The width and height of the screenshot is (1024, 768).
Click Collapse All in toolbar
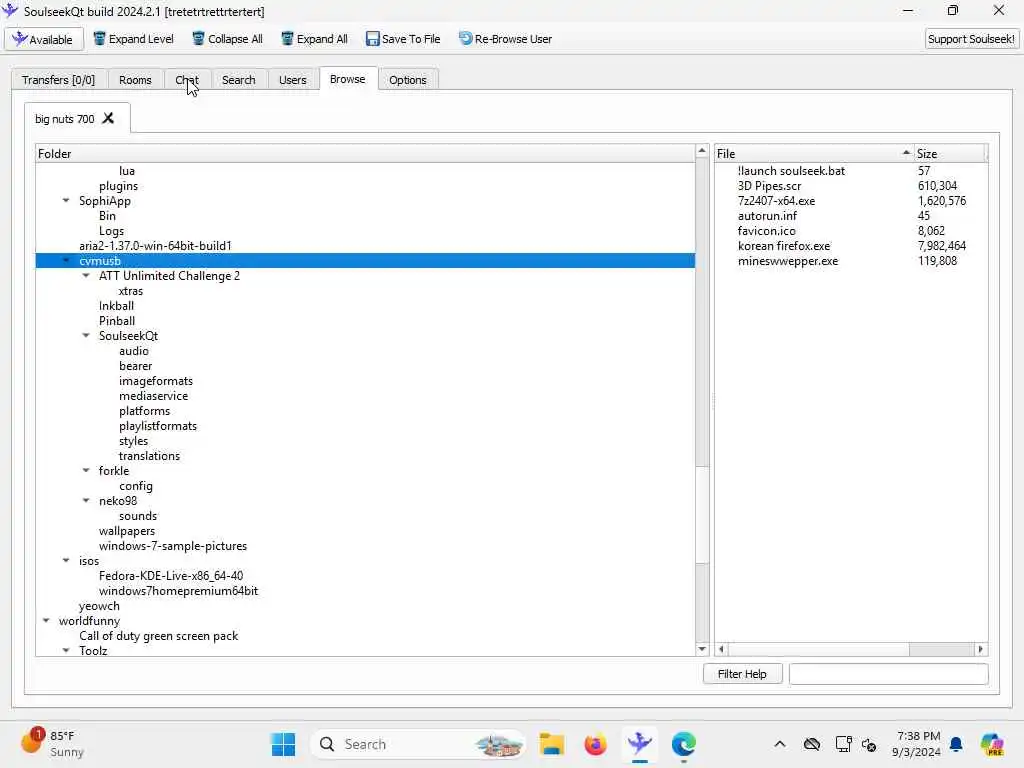click(227, 39)
